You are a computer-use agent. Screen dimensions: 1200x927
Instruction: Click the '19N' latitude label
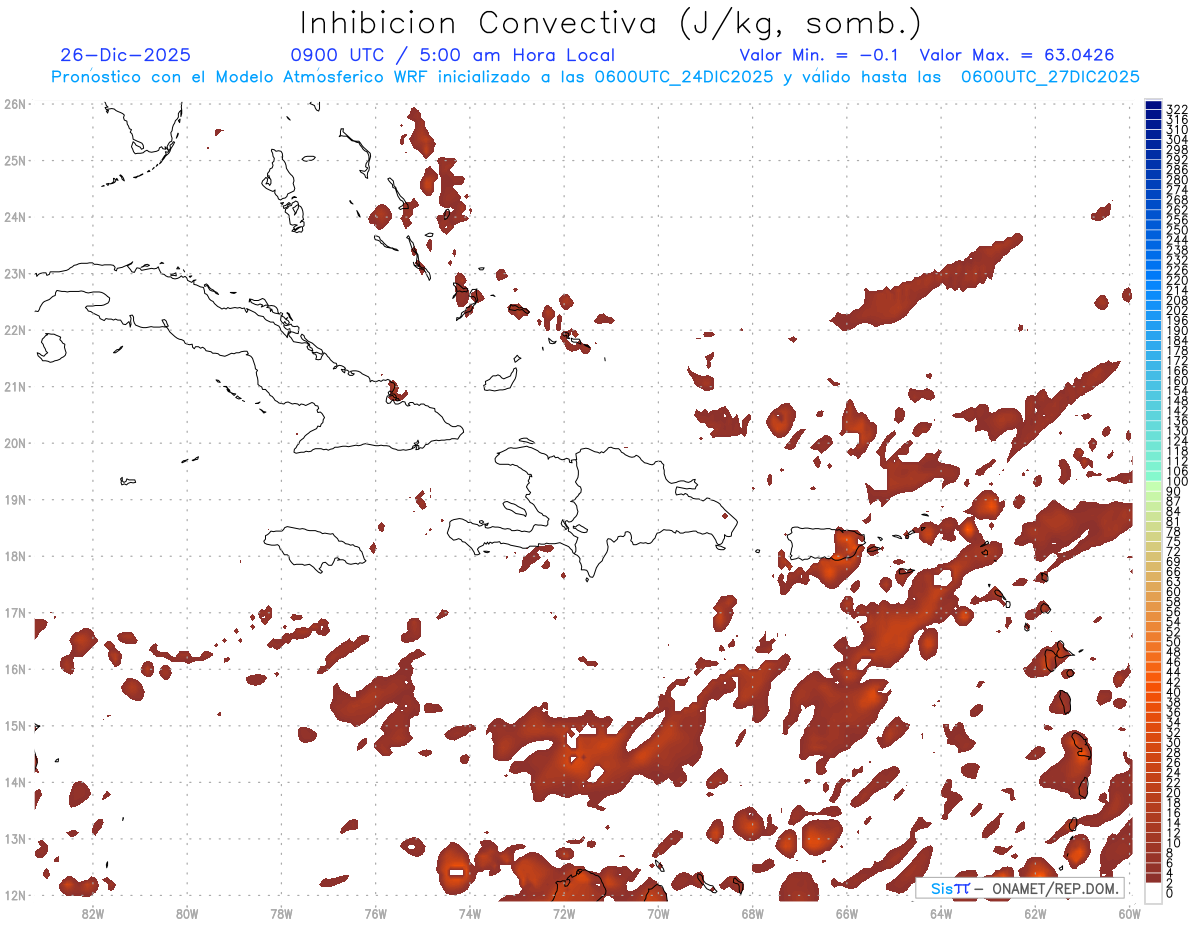coord(14,499)
